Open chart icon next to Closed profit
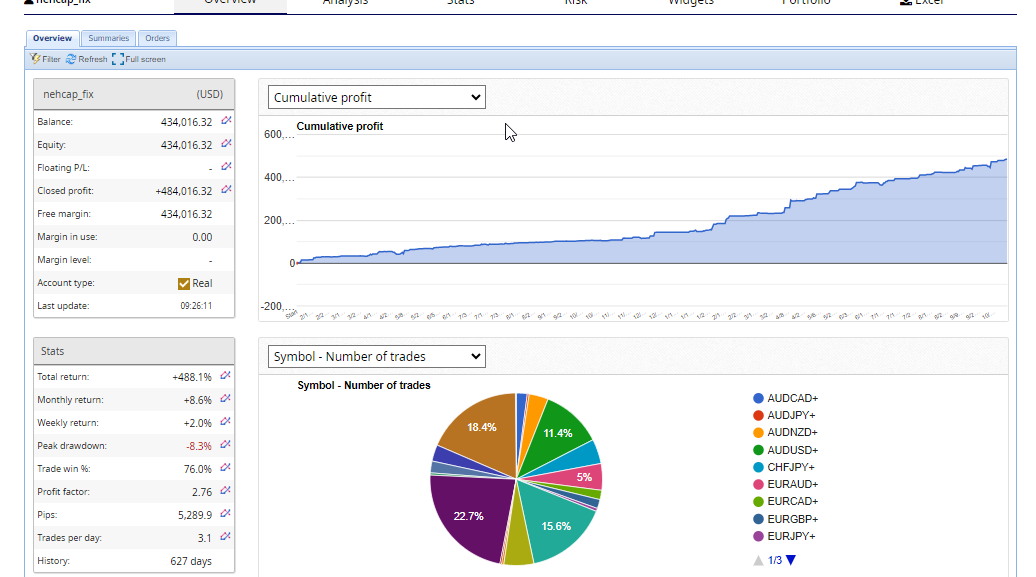The height and width of the screenshot is (577, 1036). [226, 190]
